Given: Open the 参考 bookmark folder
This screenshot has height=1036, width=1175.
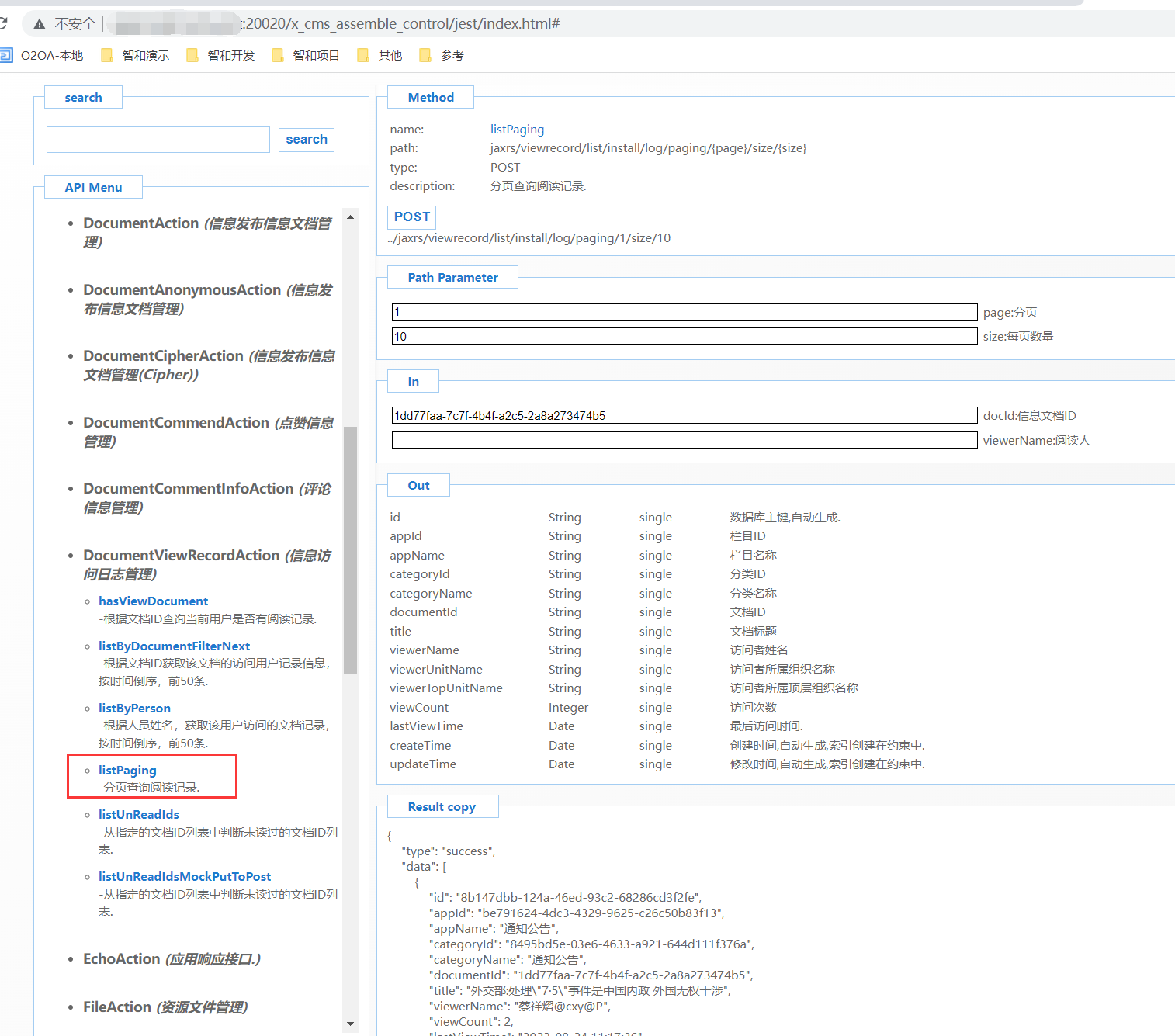Looking at the screenshot, I should (443, 55).
